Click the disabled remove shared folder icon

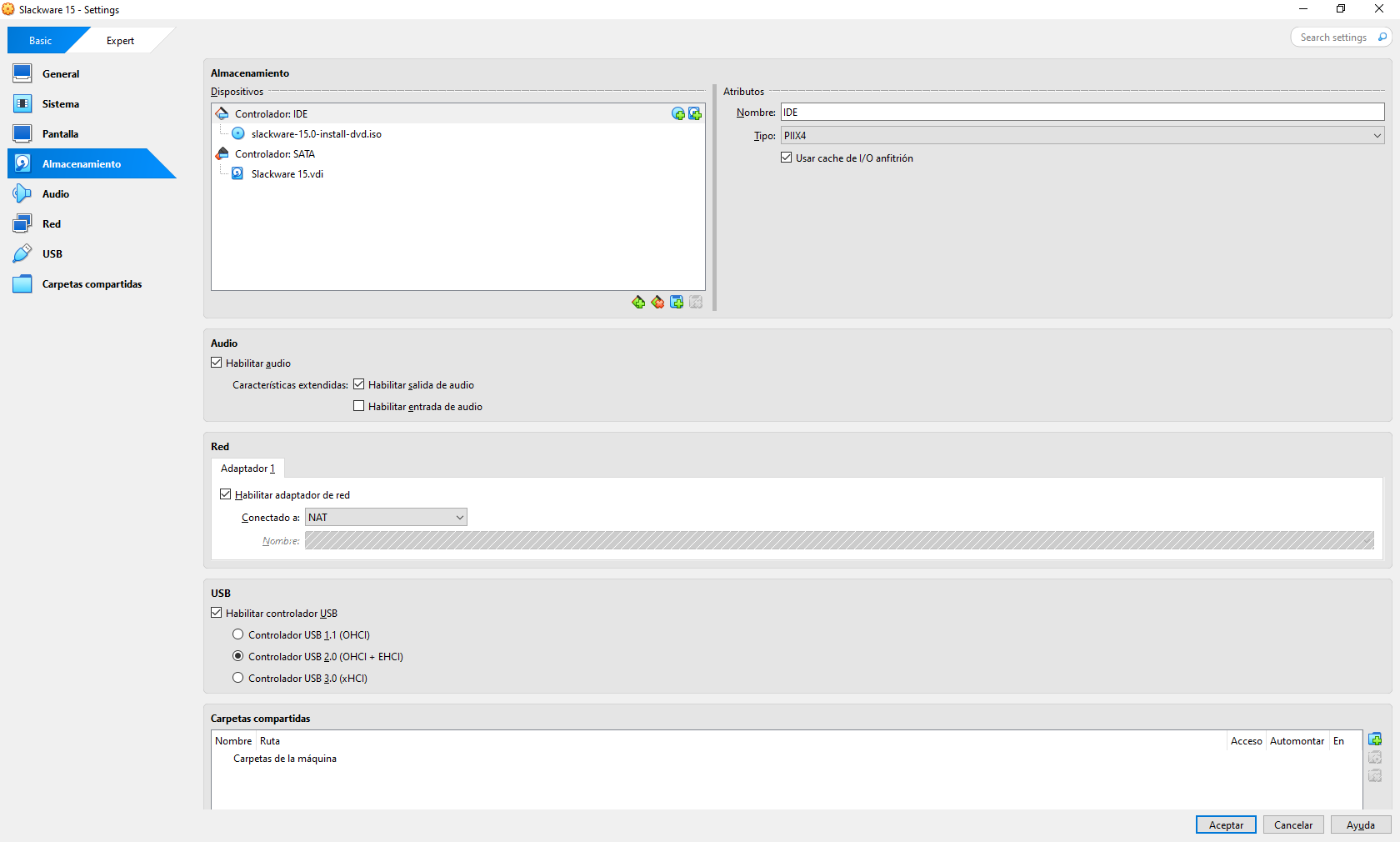coord(1375,776)
